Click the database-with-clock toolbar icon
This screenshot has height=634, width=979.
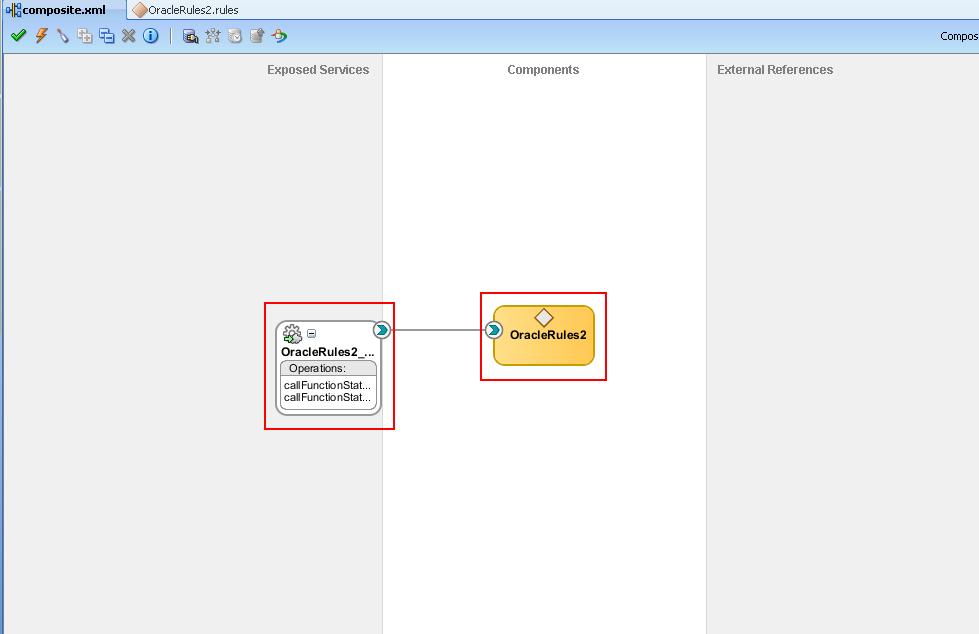[x=235, y=35]
